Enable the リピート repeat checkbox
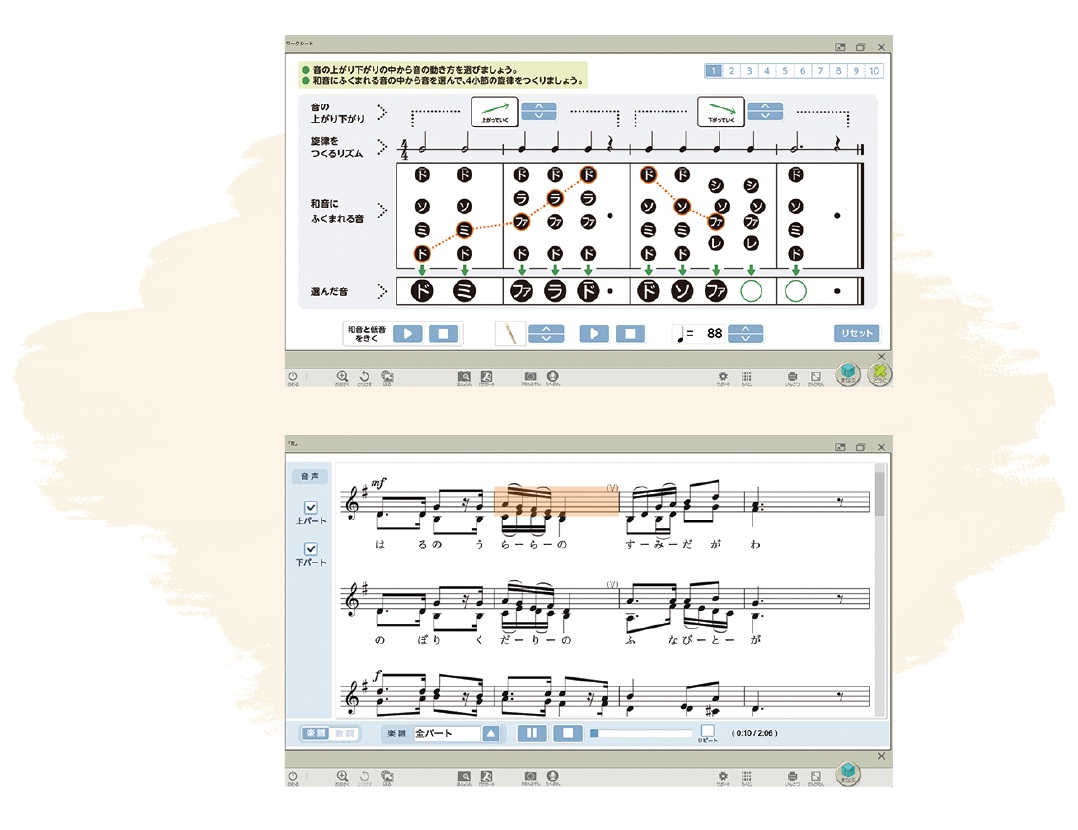1078x830 pixels. (708, 730)
